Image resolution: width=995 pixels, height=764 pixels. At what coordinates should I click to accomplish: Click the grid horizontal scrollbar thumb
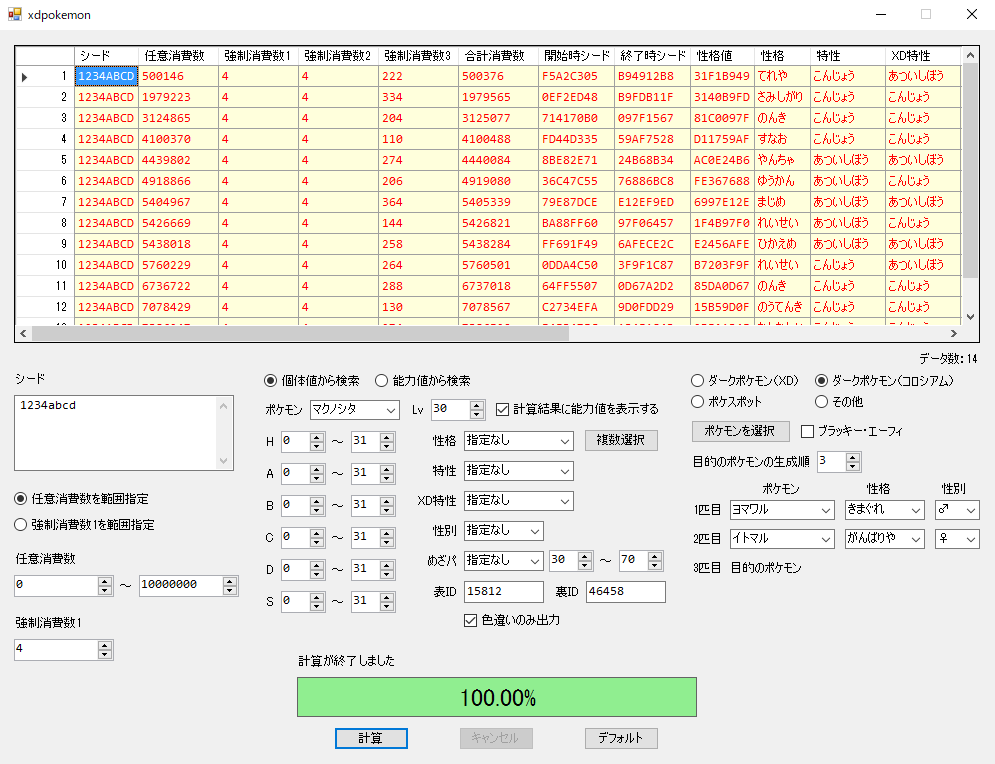[x=300, y=333]
